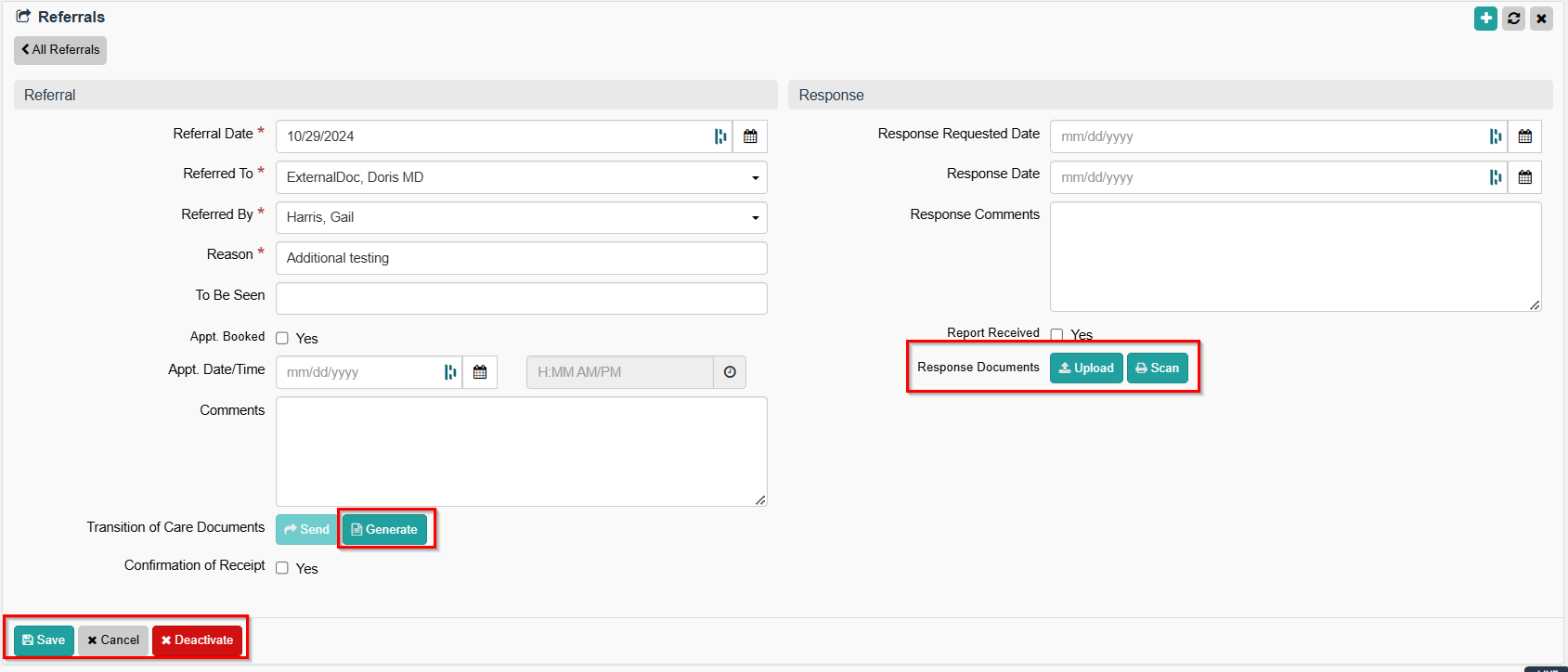Click the clock icon for appointment time
The height and width of the screenshot is (672, 1568).
(730, 372)
